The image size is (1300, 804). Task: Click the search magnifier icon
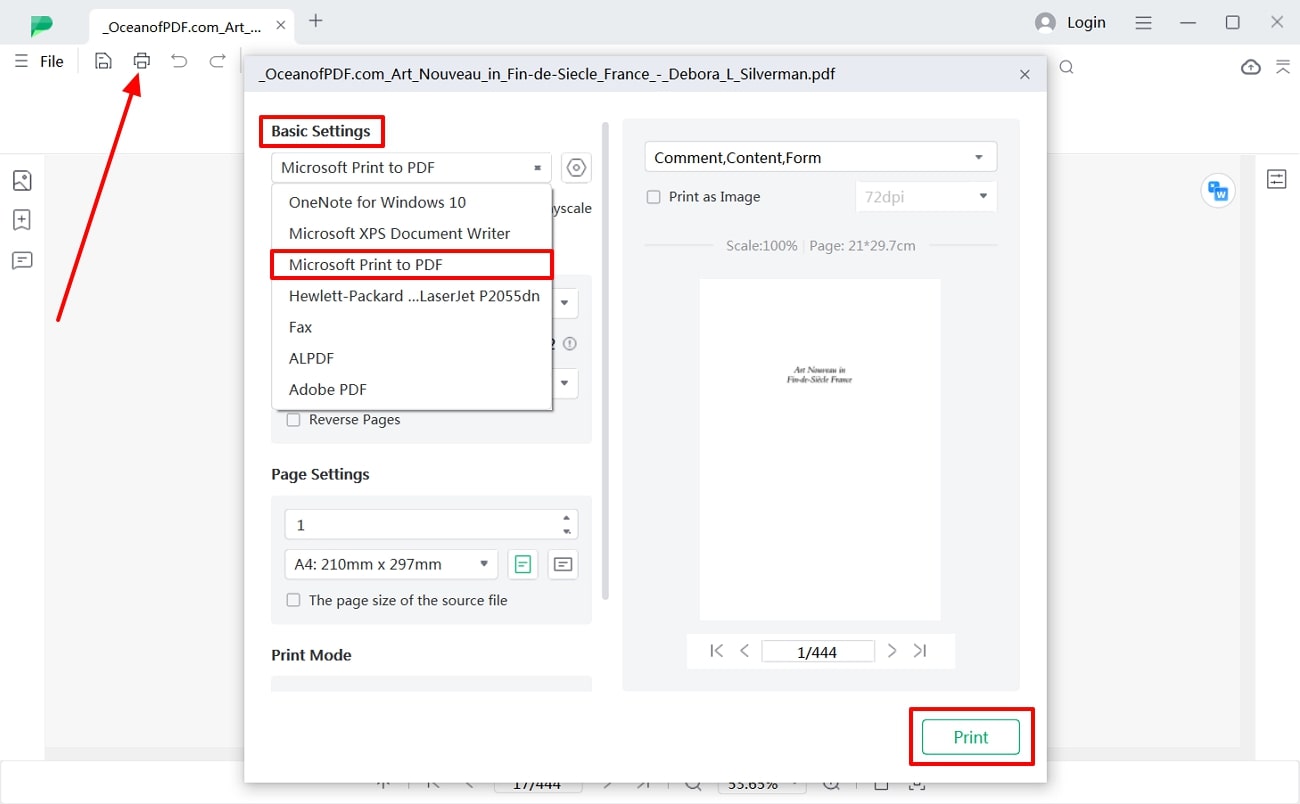[1067, 67]
